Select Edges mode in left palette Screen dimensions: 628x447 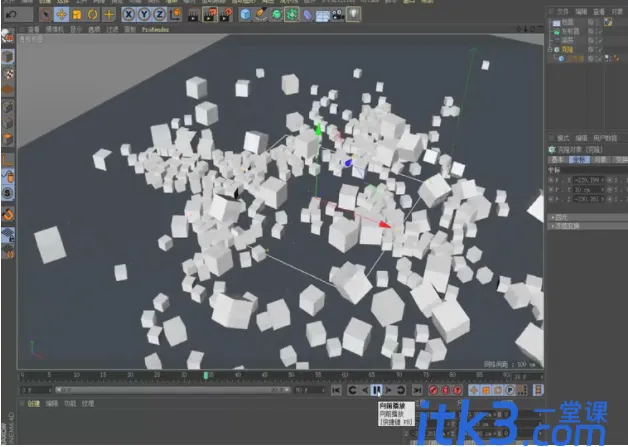point(8,123)
